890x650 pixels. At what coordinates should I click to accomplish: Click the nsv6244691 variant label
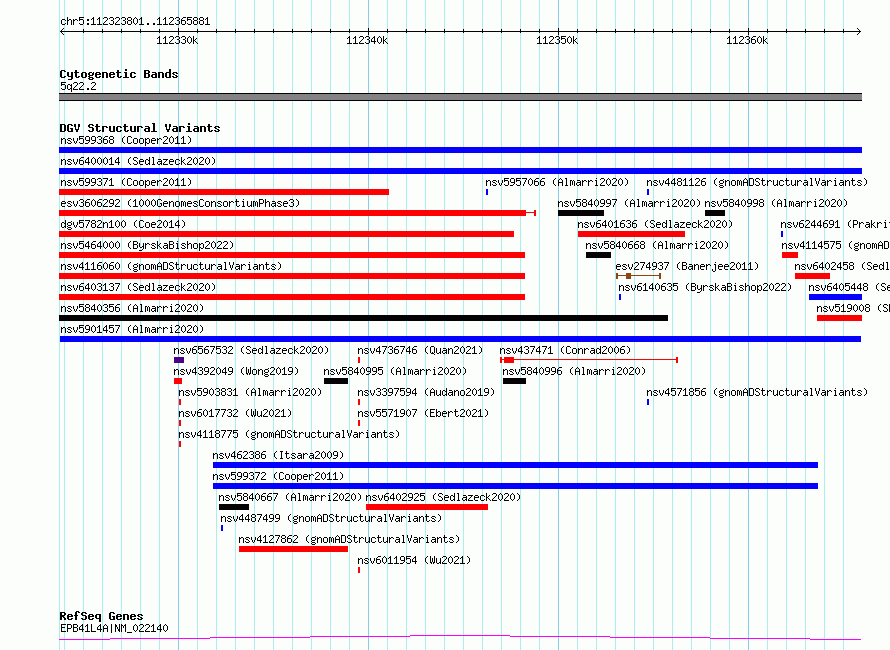[x=835, y=224]
